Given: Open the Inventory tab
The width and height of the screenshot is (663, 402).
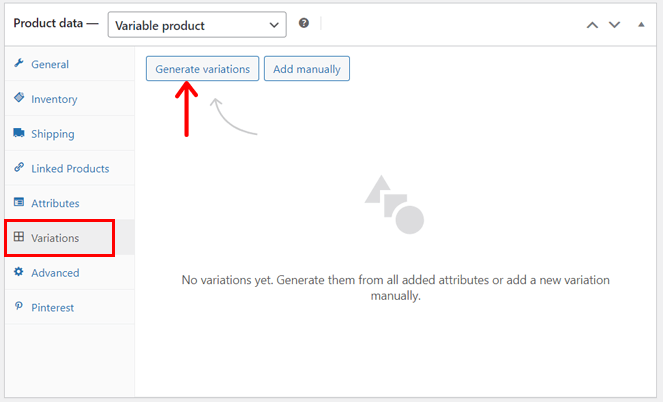Looking at the screenshot, I should [54, 99].
